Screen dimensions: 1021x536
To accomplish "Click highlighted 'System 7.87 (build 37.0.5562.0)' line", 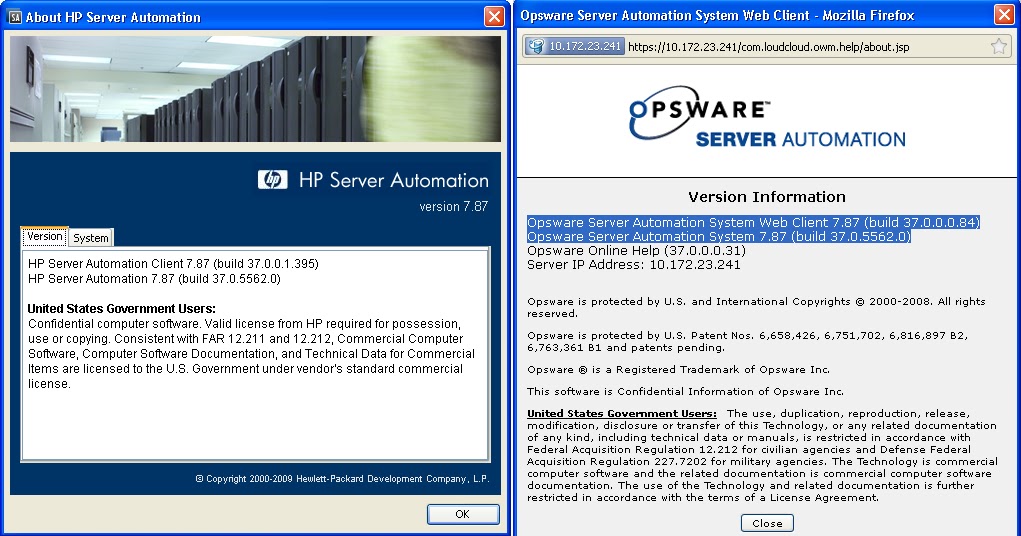I will (719, 236).
